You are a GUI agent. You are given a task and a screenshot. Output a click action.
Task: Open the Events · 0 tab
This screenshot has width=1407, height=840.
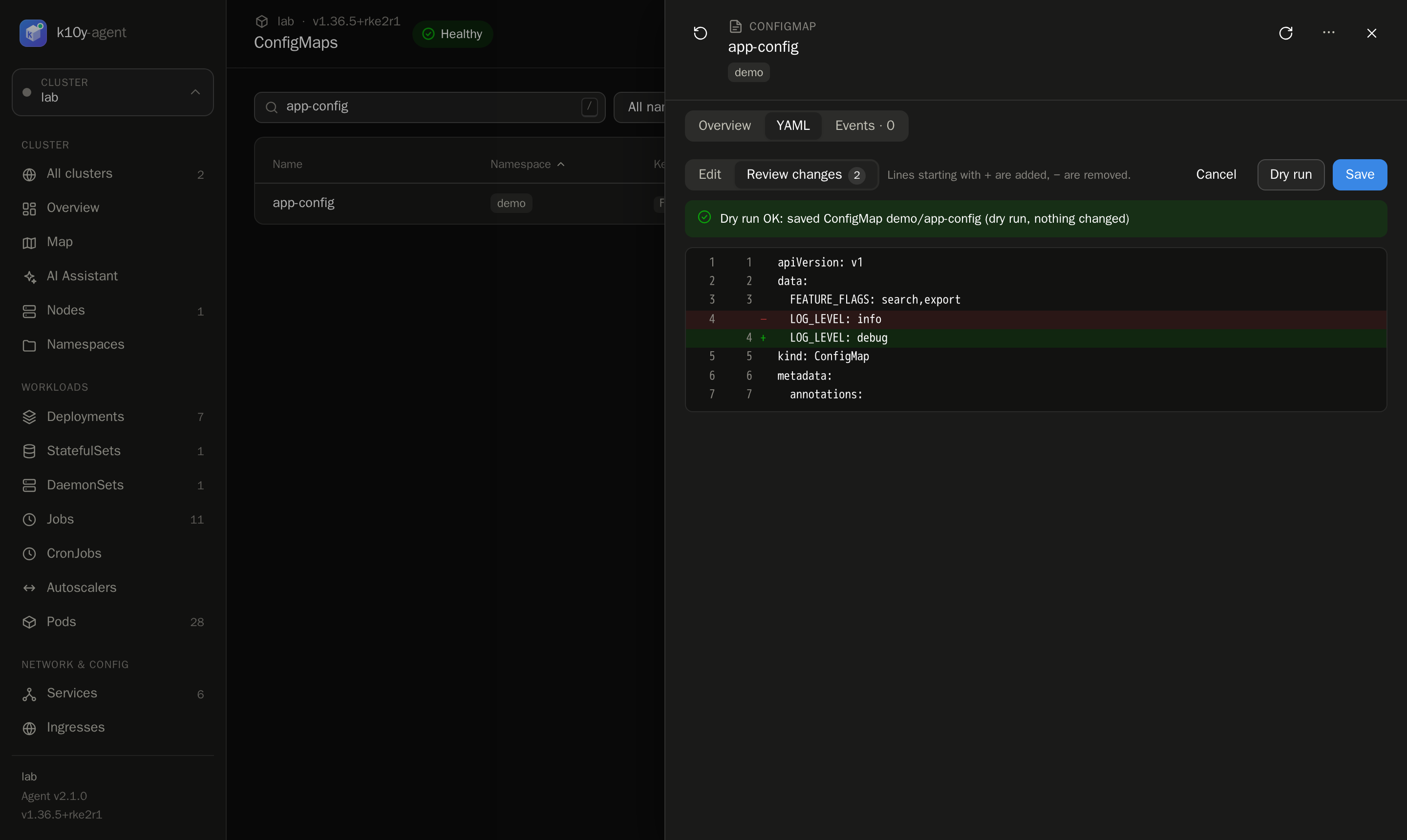click(x=865, y=126)
